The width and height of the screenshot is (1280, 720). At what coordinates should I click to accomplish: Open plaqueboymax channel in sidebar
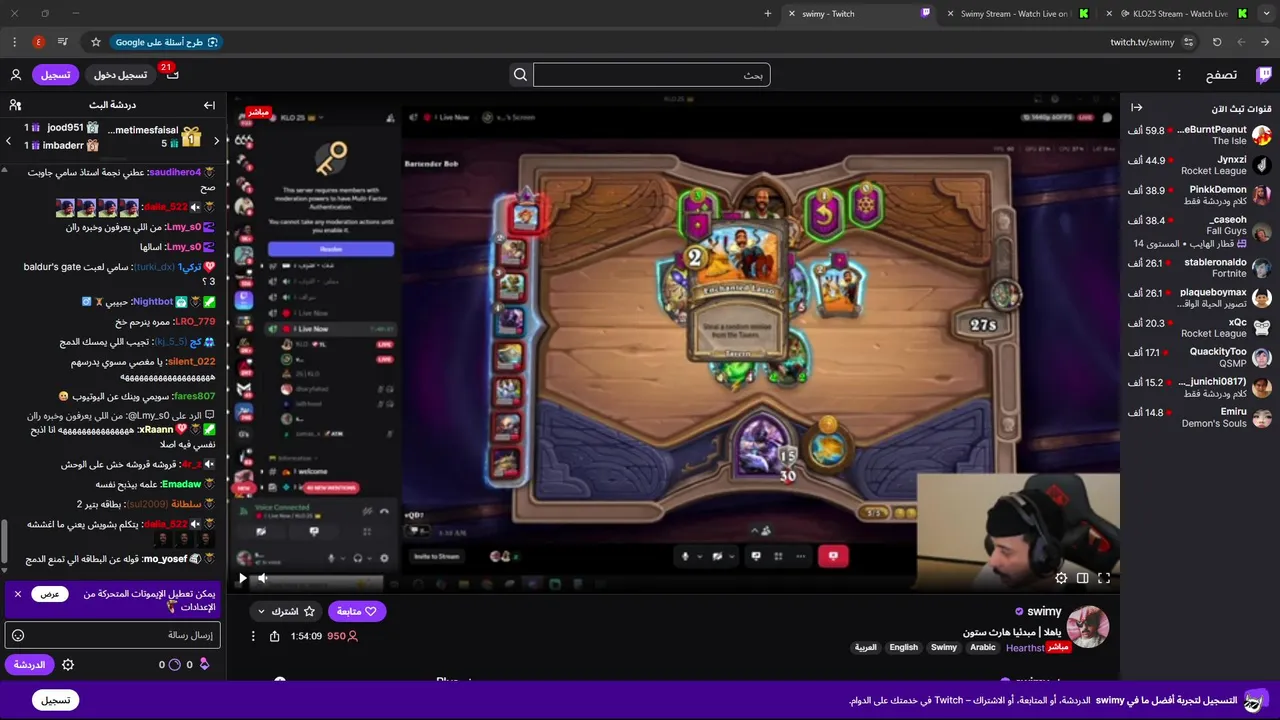tap(1199, 298)
